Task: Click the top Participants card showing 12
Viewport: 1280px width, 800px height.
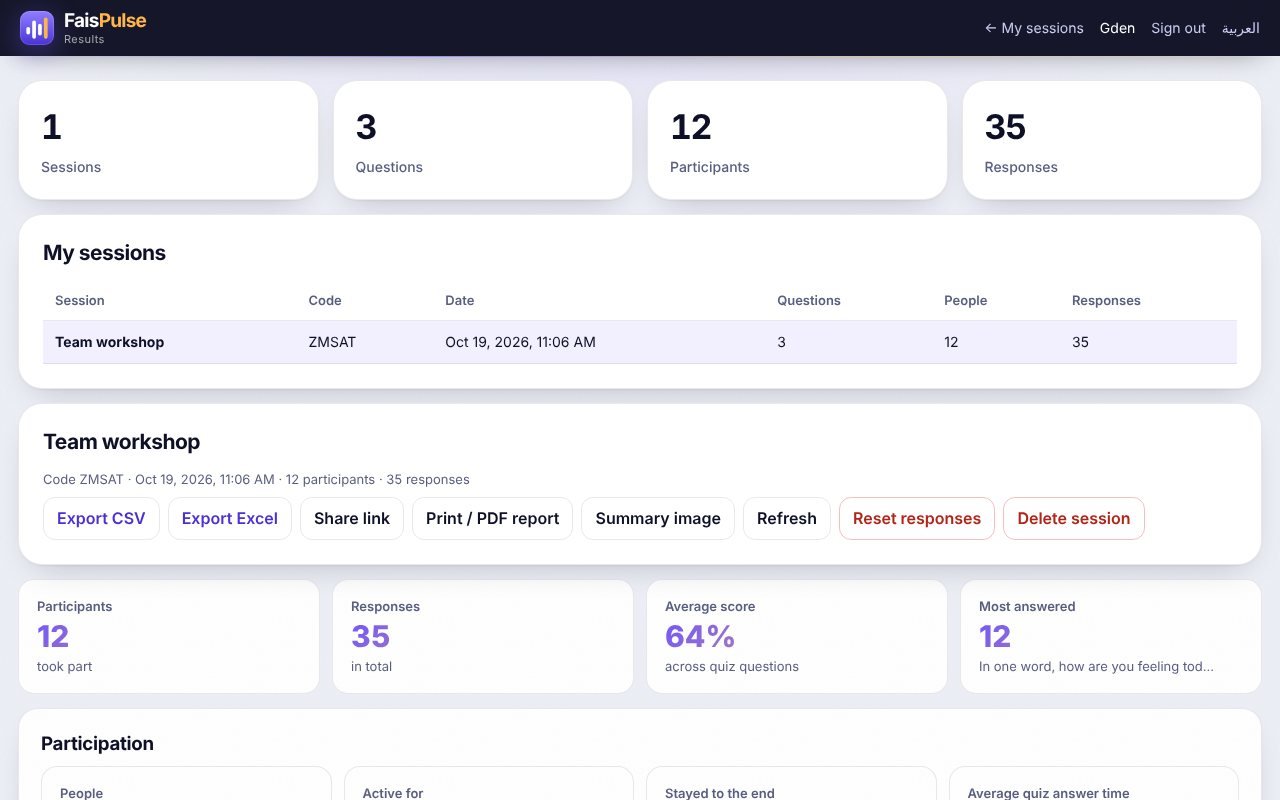Action: click(x=797, y=140)
